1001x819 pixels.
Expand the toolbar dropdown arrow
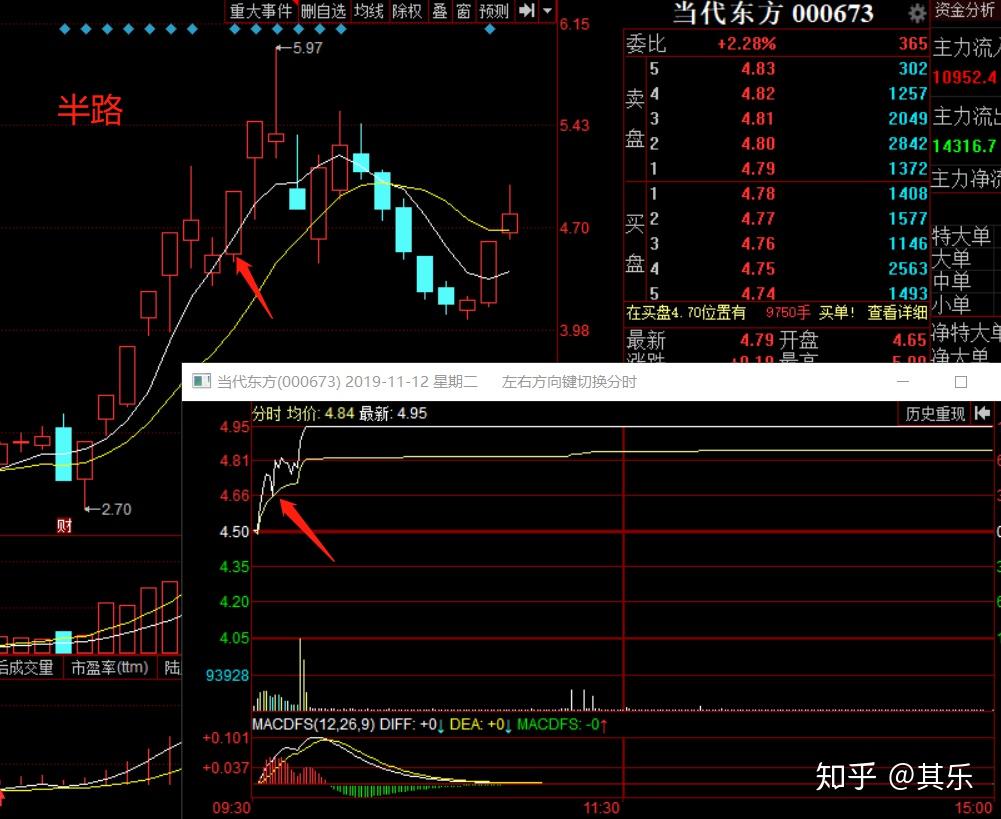tap(547, 10)
